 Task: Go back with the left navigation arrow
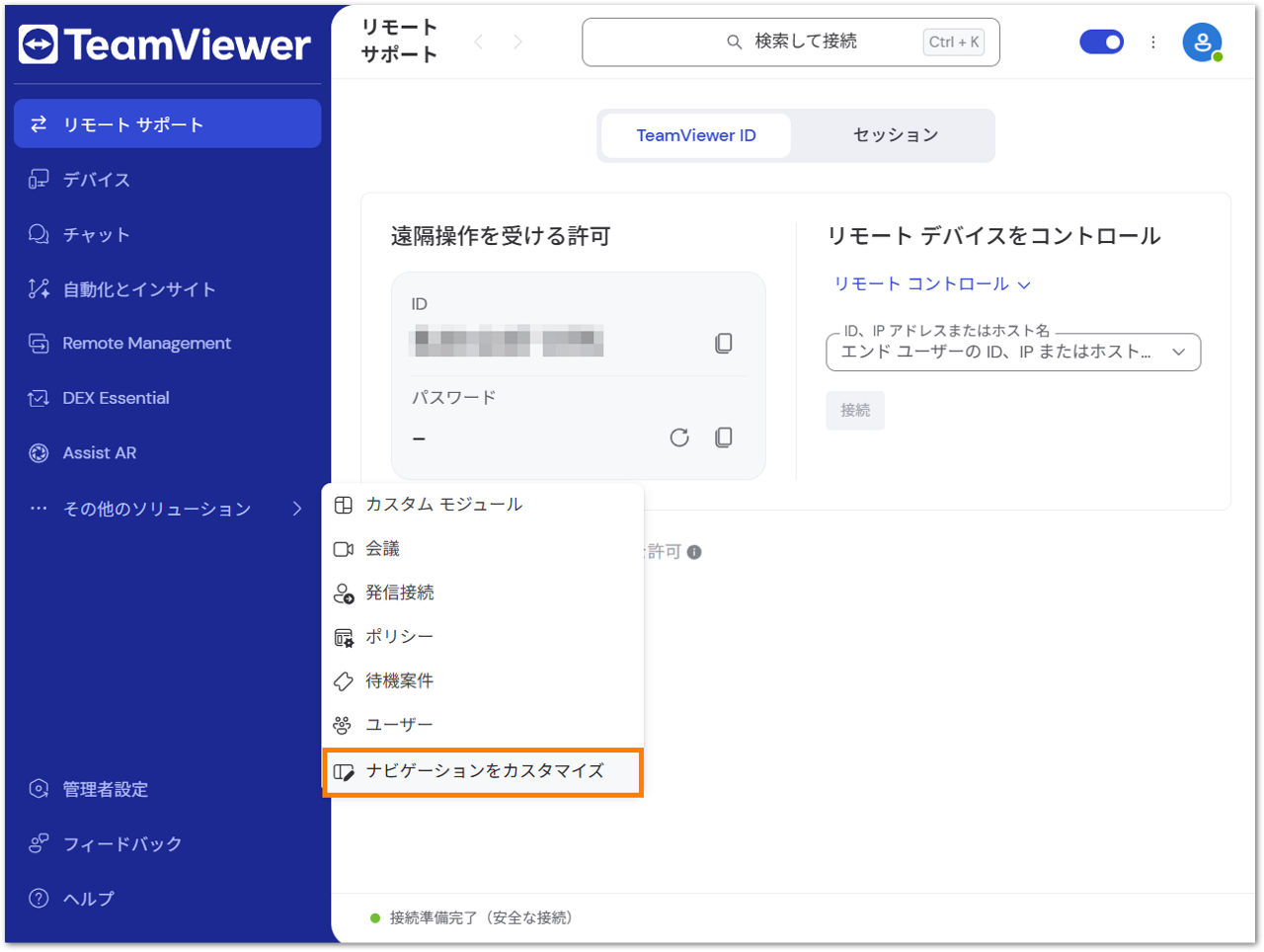click(x=479, y=41)
